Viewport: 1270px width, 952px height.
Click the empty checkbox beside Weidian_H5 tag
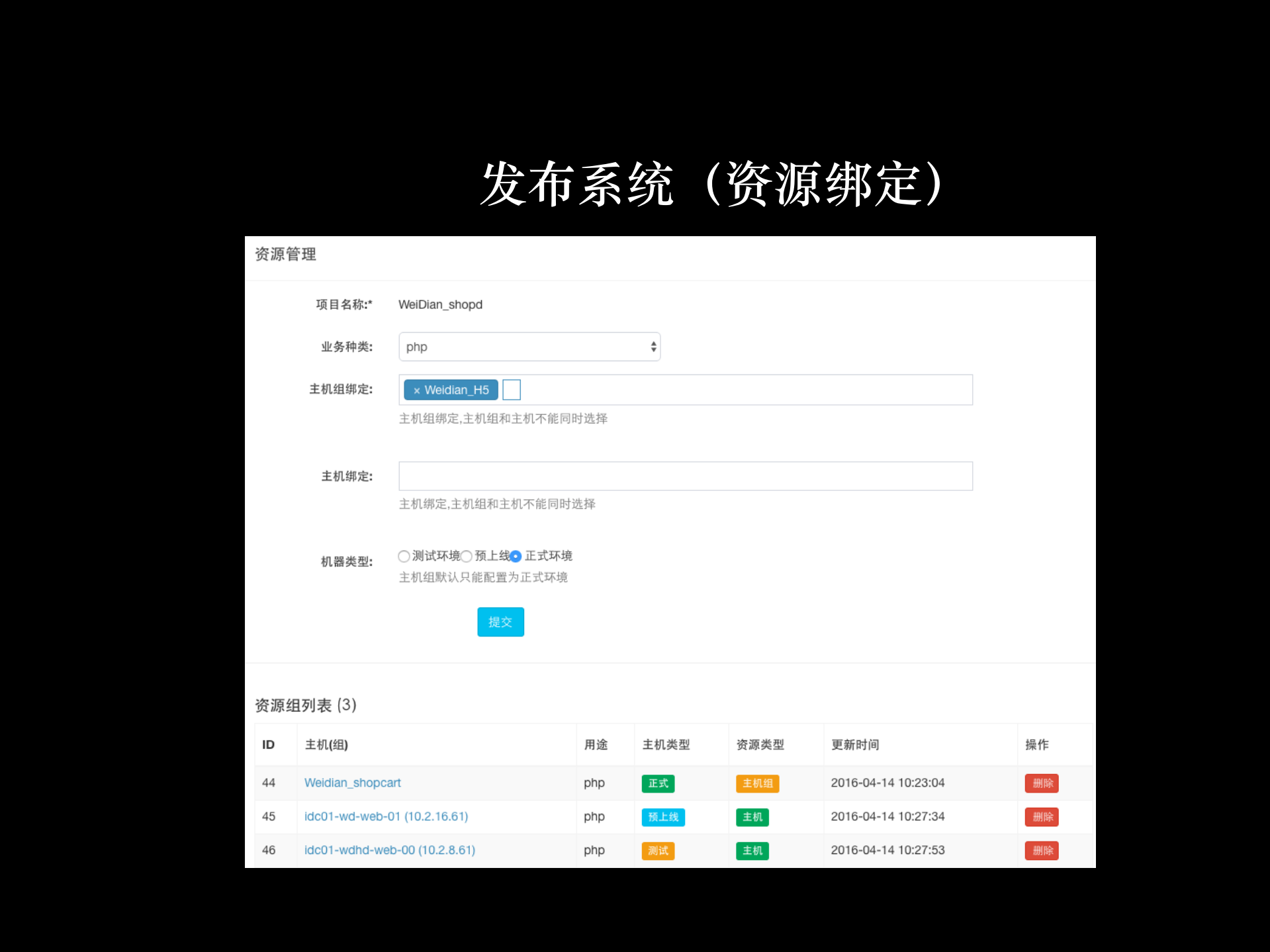(x=512, y=390)
